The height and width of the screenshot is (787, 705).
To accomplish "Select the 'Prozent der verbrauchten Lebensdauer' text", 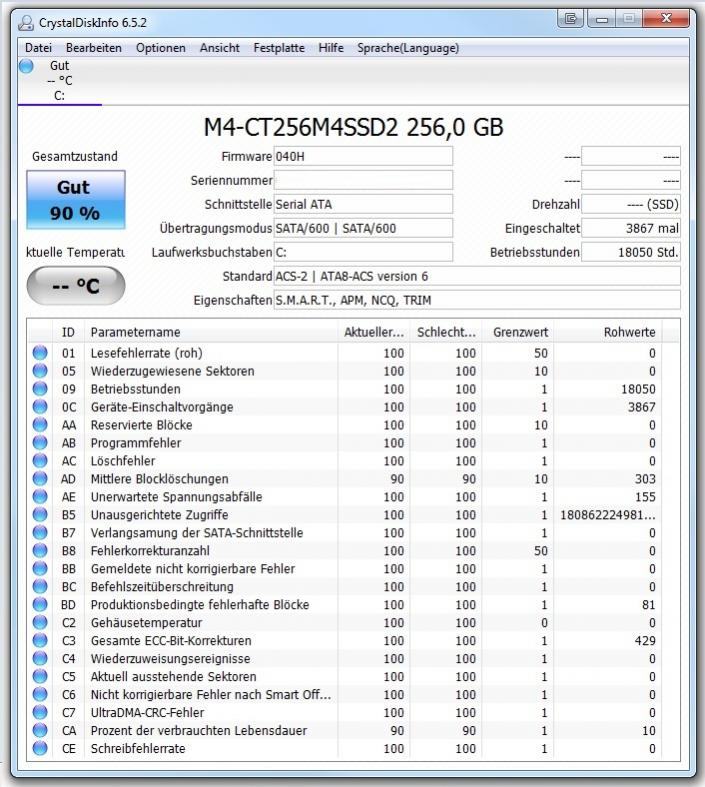I will [x=199, y=730].
